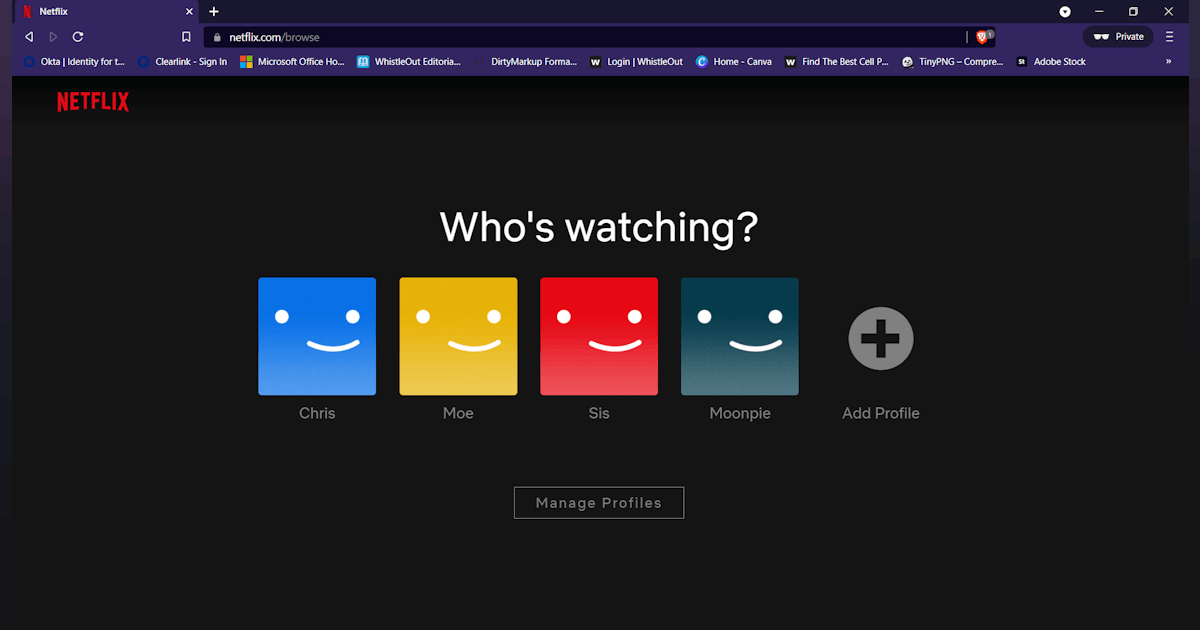Open a new browser tab
This screenshot has height=630, width=1200.
213,11
